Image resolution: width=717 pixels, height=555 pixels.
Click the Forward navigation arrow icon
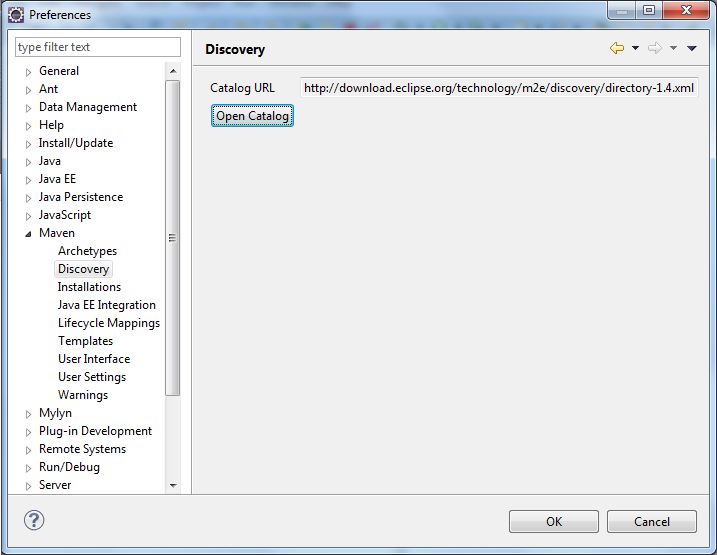point(655,48)
